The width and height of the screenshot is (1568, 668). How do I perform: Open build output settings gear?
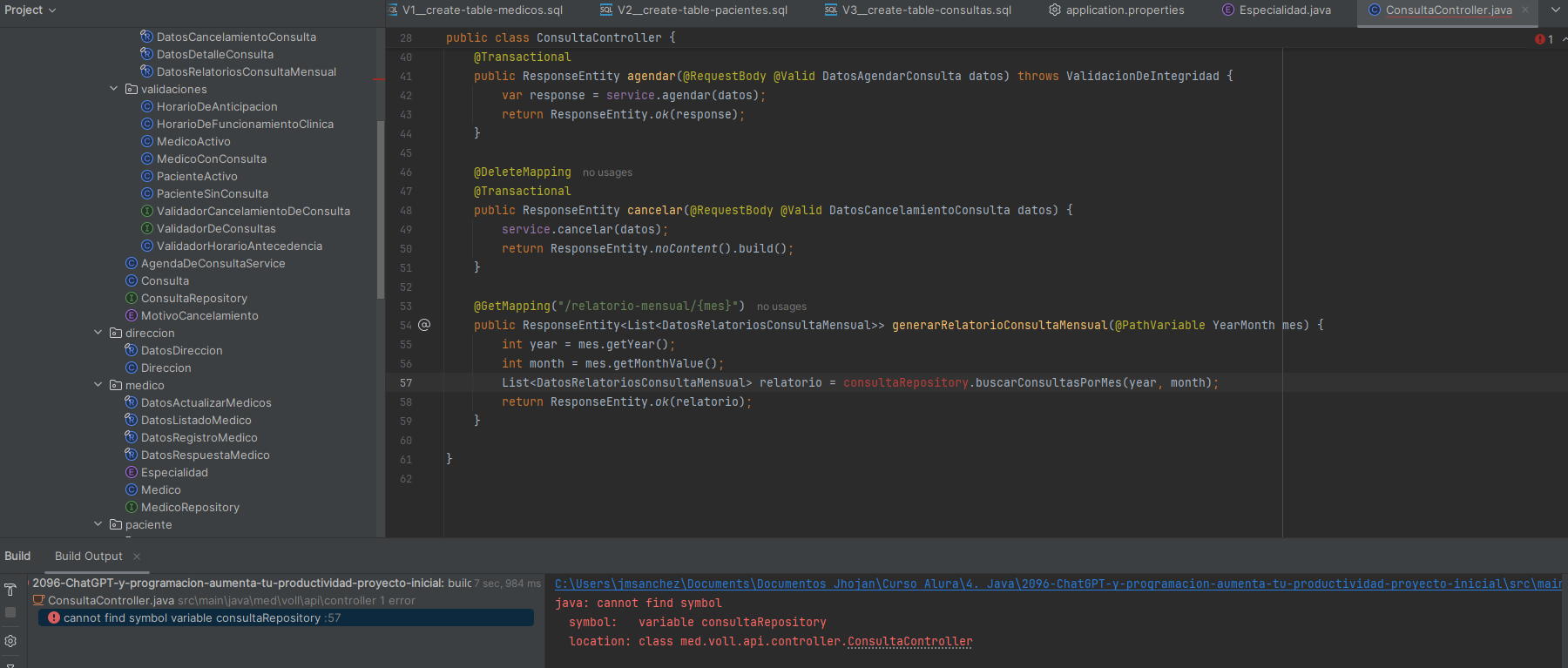pyautogui.click(x=10, y=641)
